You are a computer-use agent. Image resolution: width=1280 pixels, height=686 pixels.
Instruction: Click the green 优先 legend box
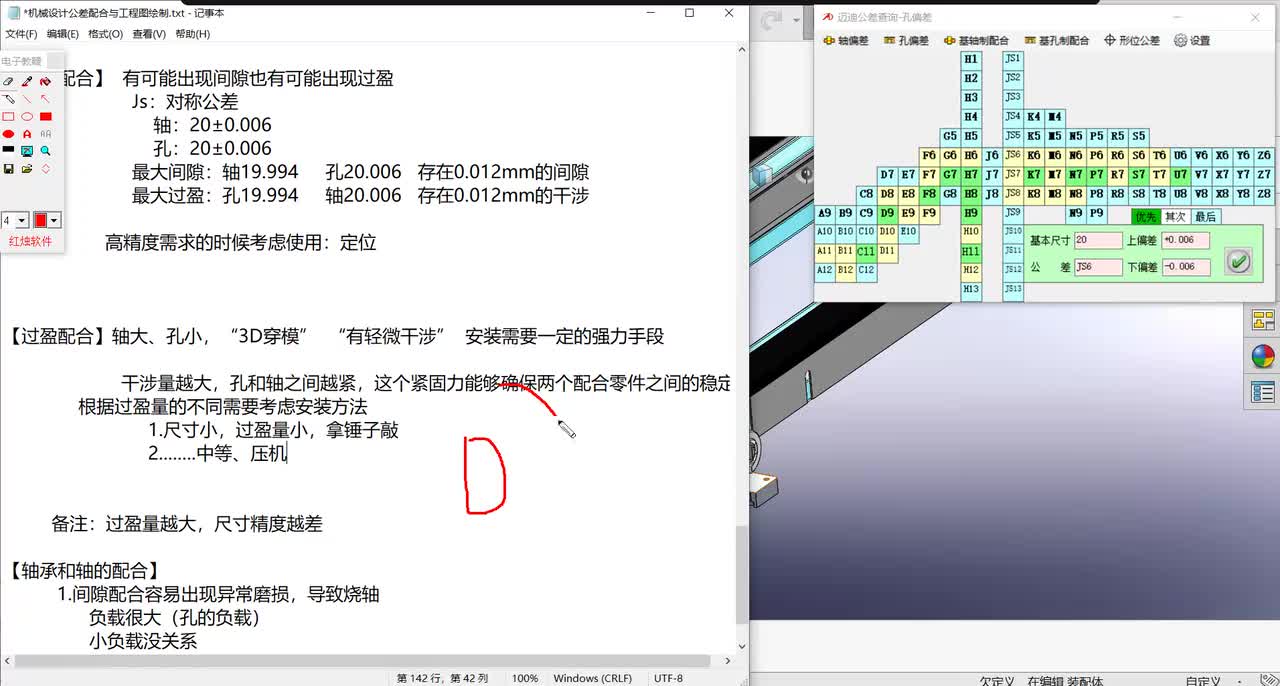(x=1146, y=217)
